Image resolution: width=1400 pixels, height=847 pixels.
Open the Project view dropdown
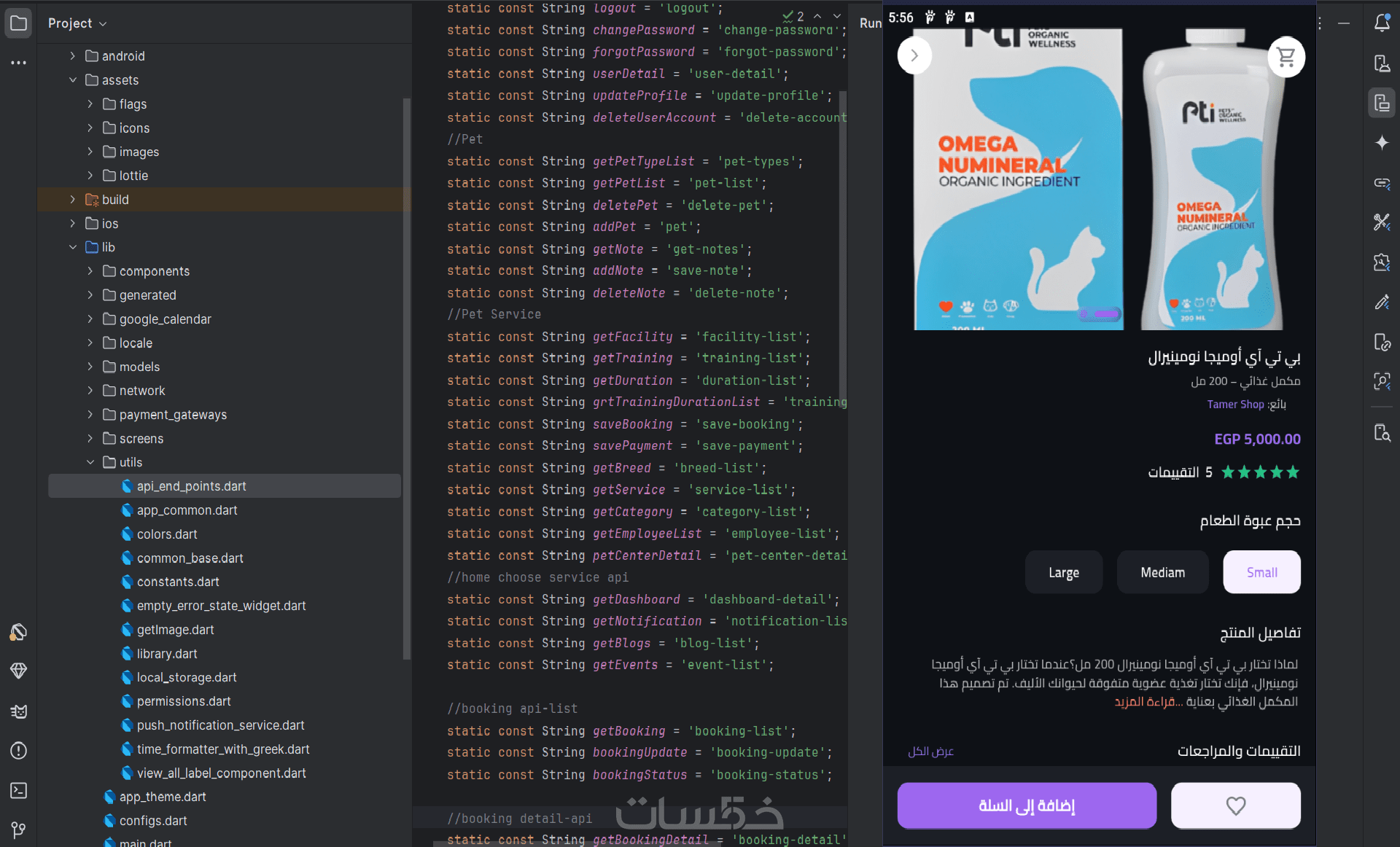77,23
